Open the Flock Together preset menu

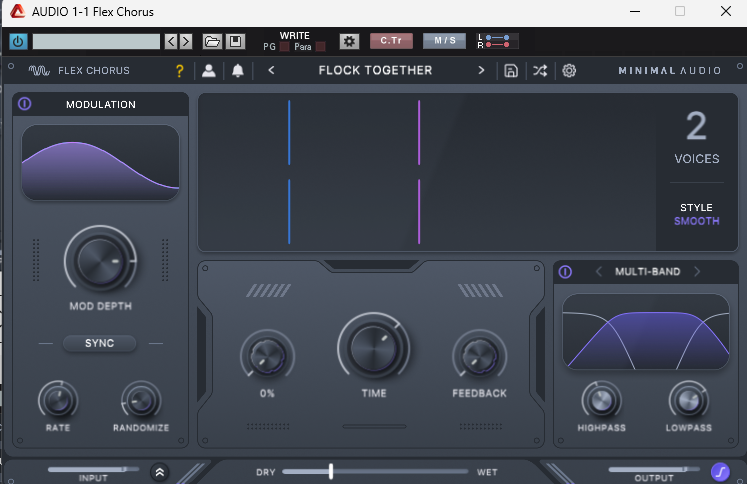point(375,71)
